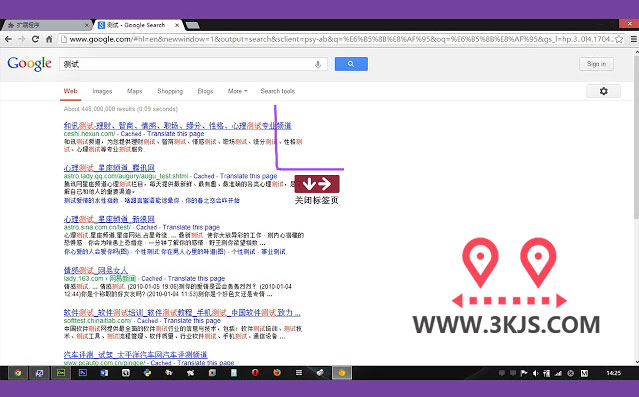Open a new tab with the new-tab button
This screenshot has width=639, height=397.
tap(192, 25)
